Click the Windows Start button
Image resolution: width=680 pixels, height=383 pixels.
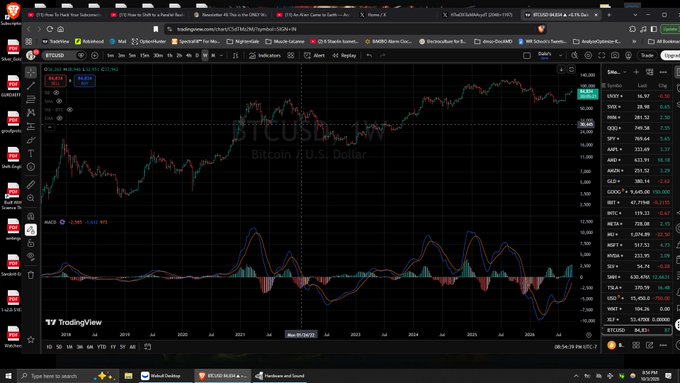[x=8, y=376]
